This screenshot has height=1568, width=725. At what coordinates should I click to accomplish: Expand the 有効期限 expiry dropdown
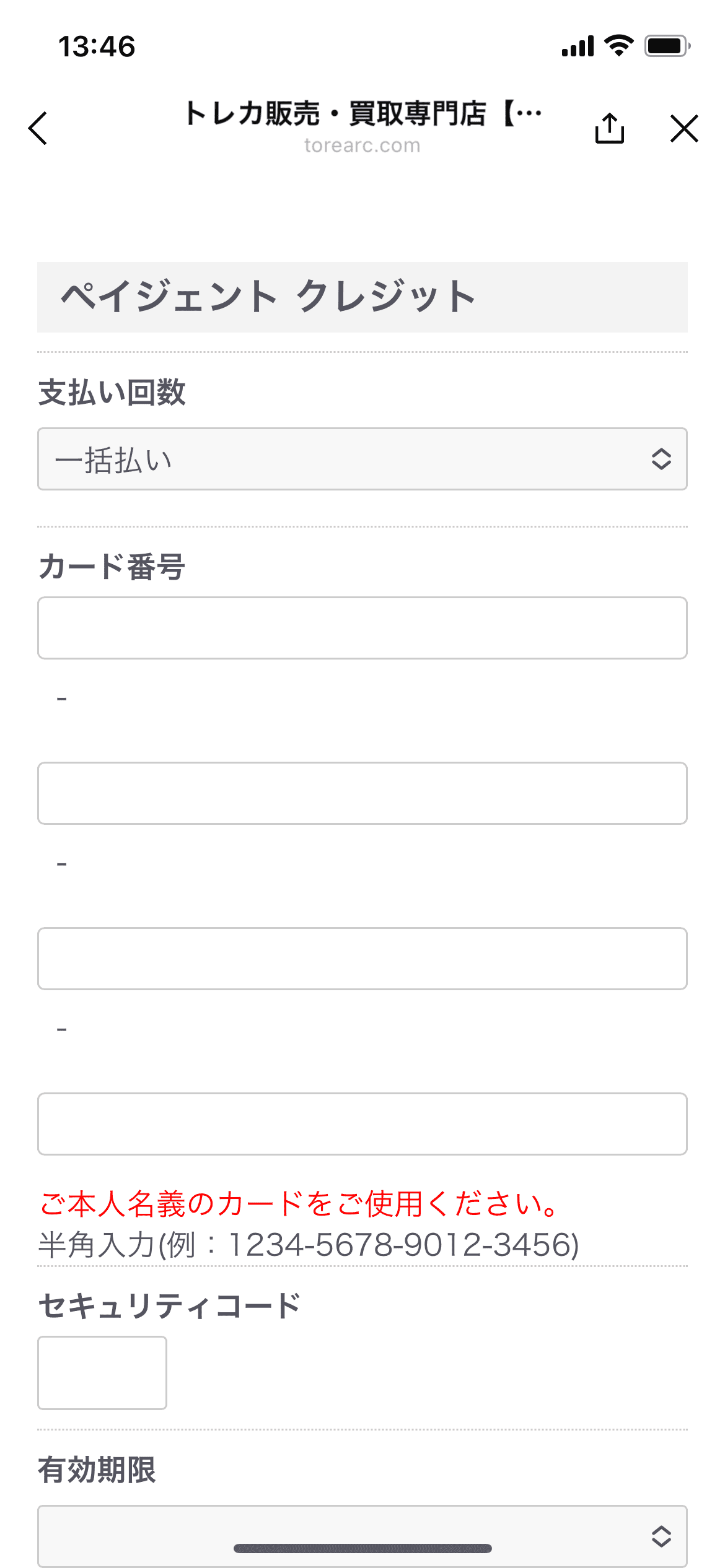tap(362, 1536)
